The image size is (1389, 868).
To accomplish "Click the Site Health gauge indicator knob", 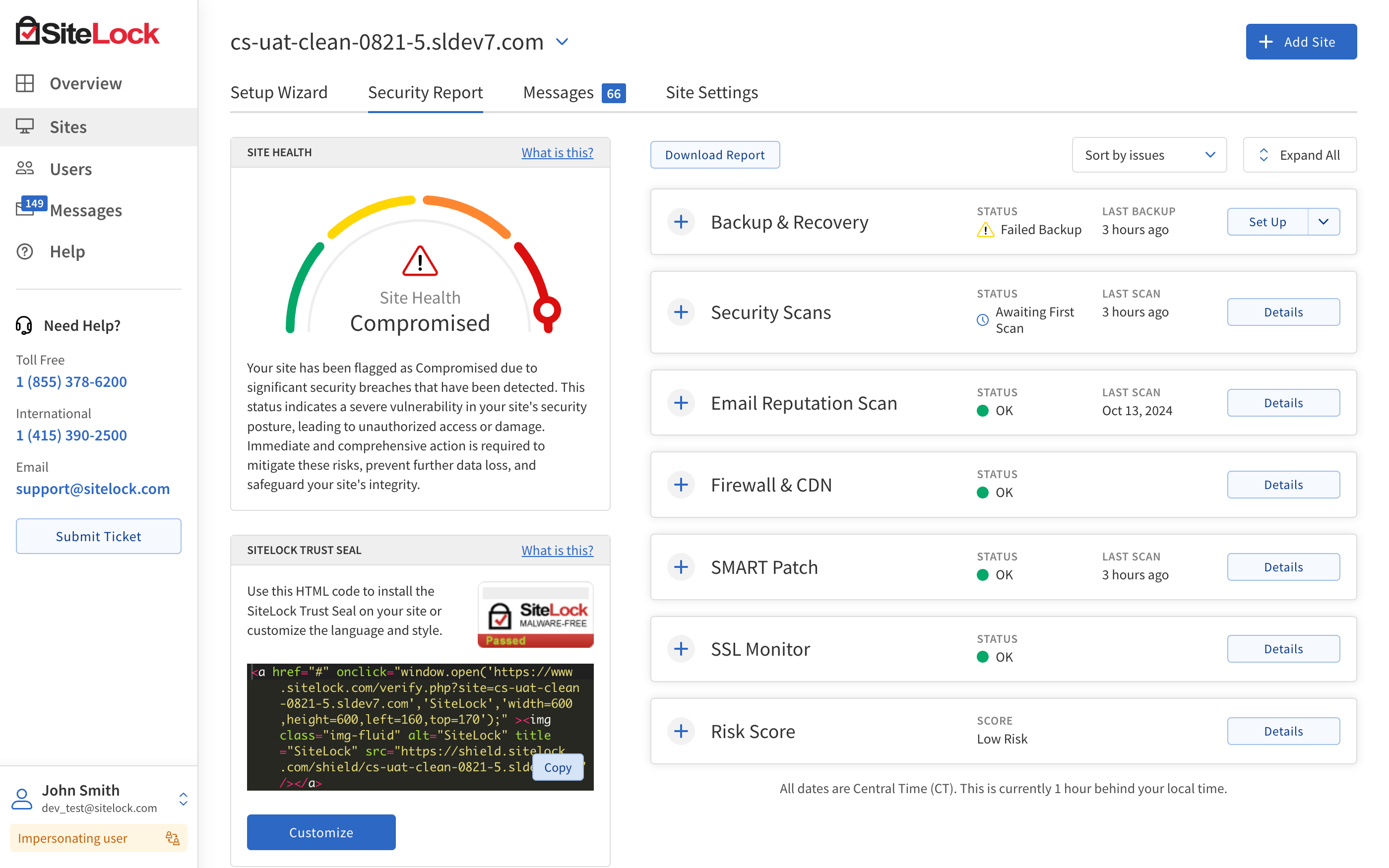I will 547,310.
